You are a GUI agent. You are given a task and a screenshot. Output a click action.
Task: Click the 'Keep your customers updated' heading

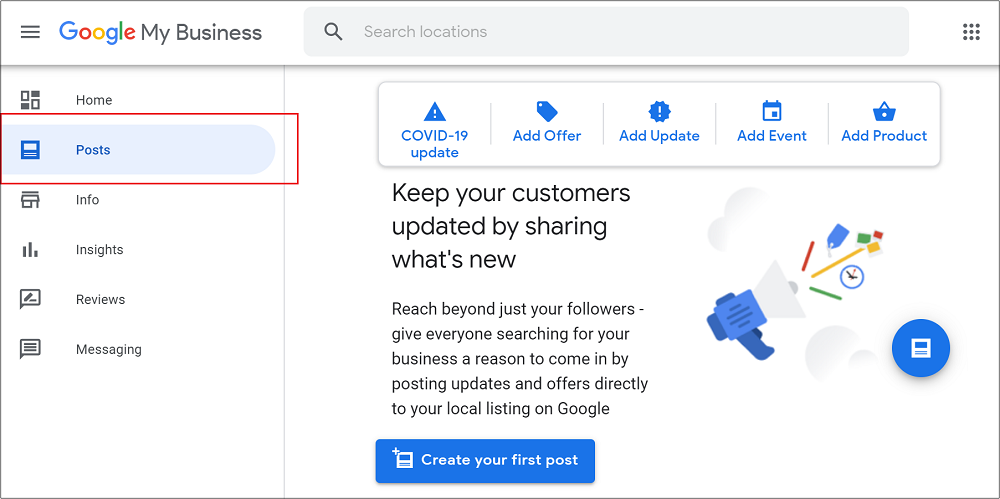pyautogui.click(x=511, y=226)
